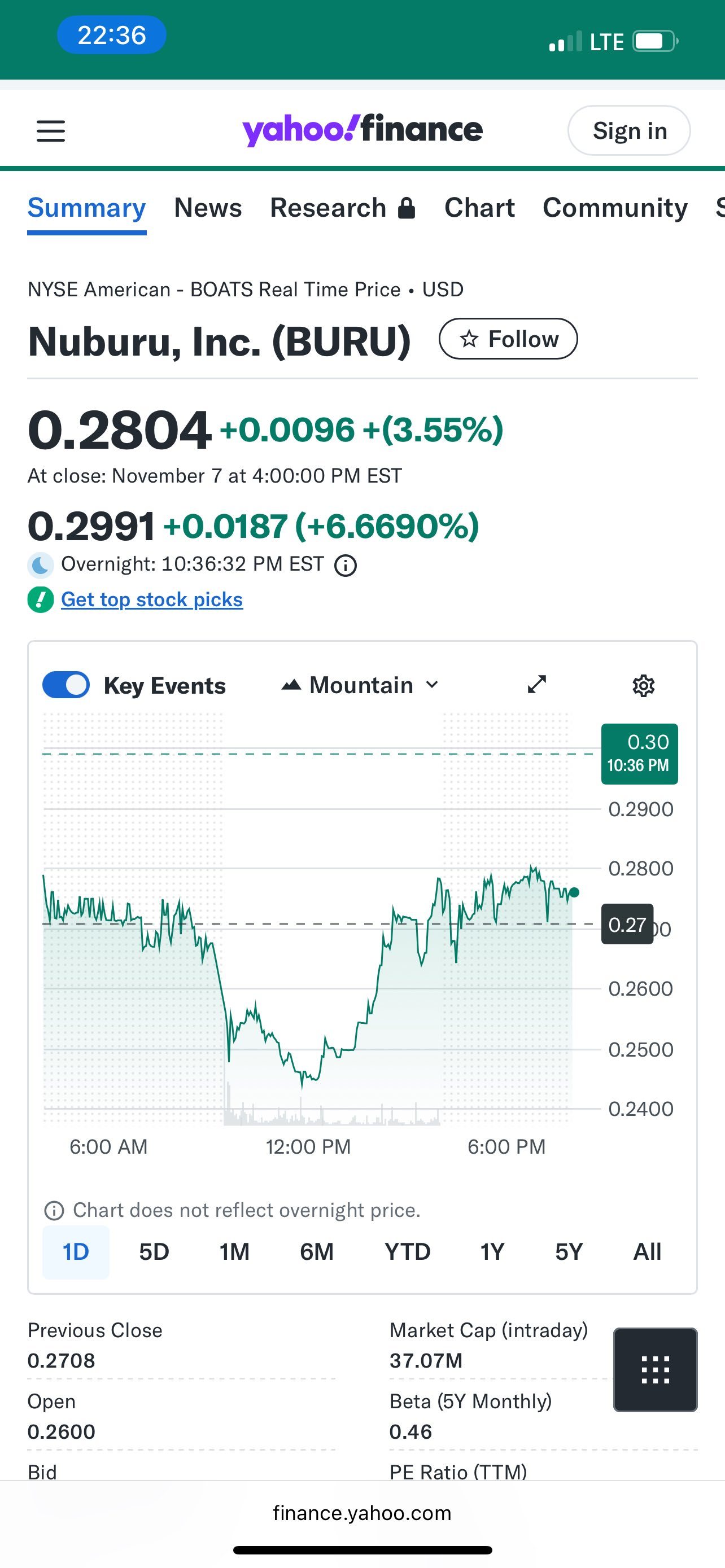Tap the moon overnight indicator icon
Screen dimensions: 725x1568
coord(40,565)
